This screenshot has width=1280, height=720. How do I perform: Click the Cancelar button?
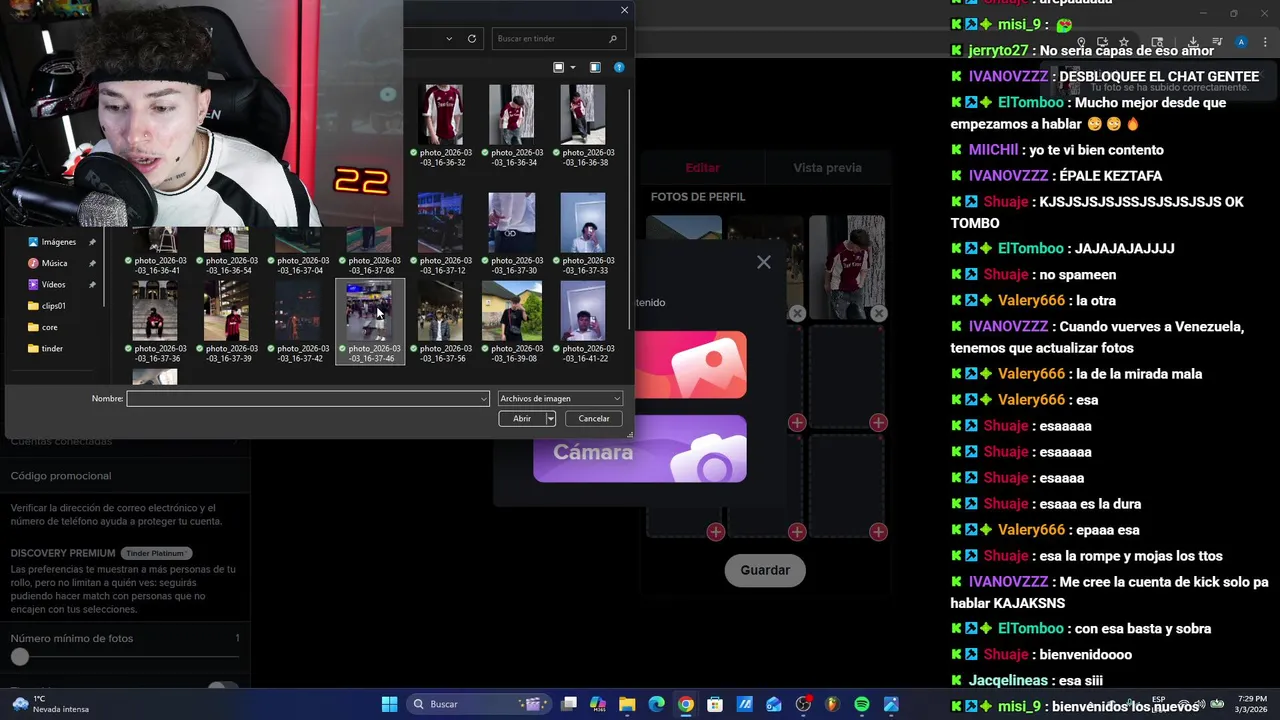(594, 419)
